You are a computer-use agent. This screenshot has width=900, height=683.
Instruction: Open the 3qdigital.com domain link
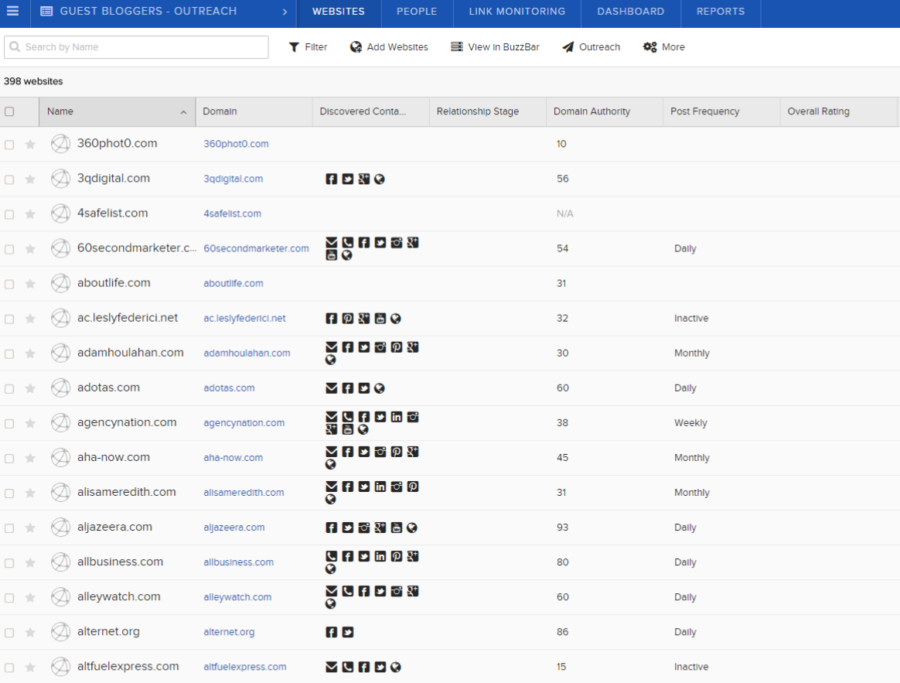(x=233, y=178)
